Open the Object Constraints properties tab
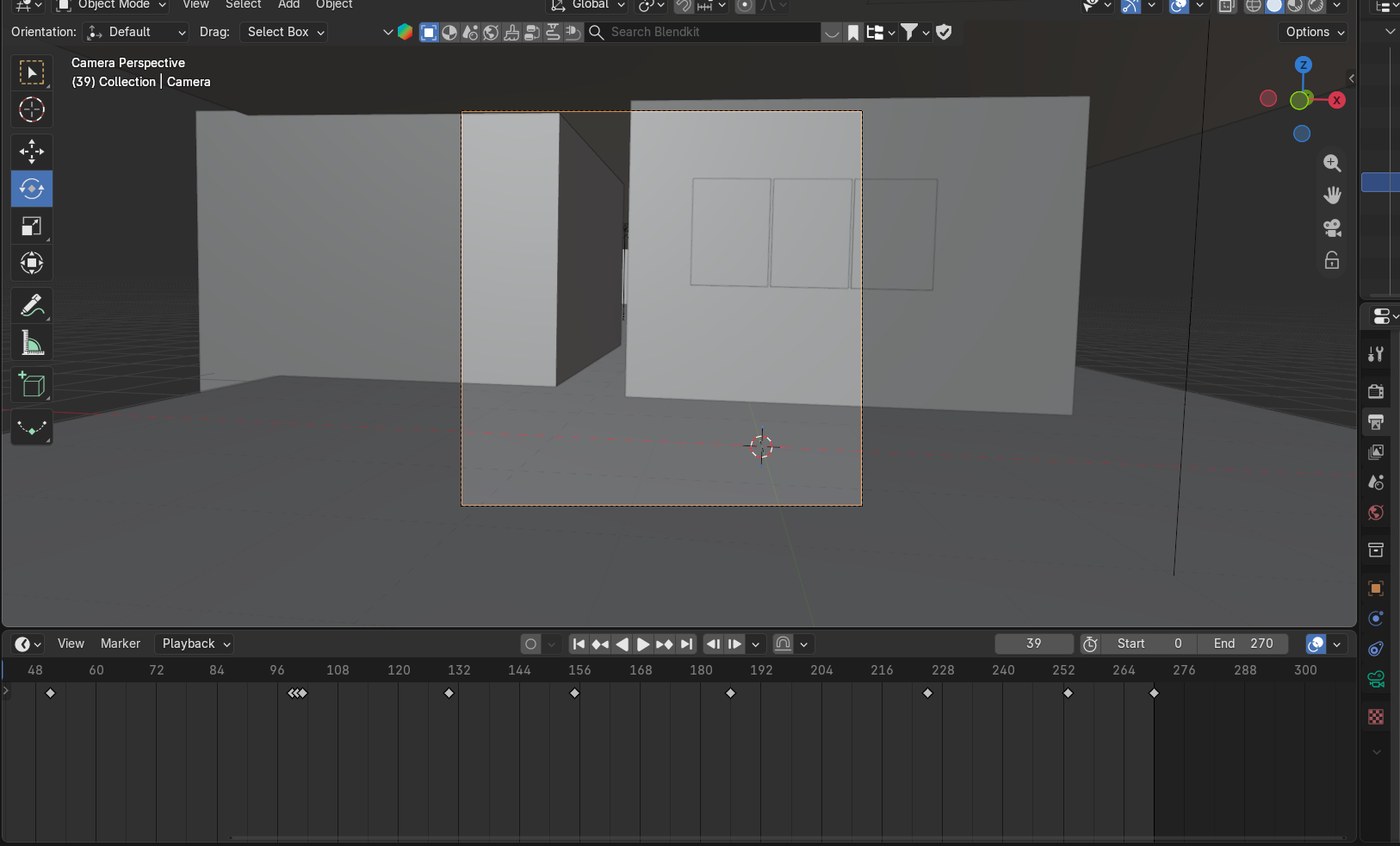This screenshot has height=846, width=1400. [1376, 649]
